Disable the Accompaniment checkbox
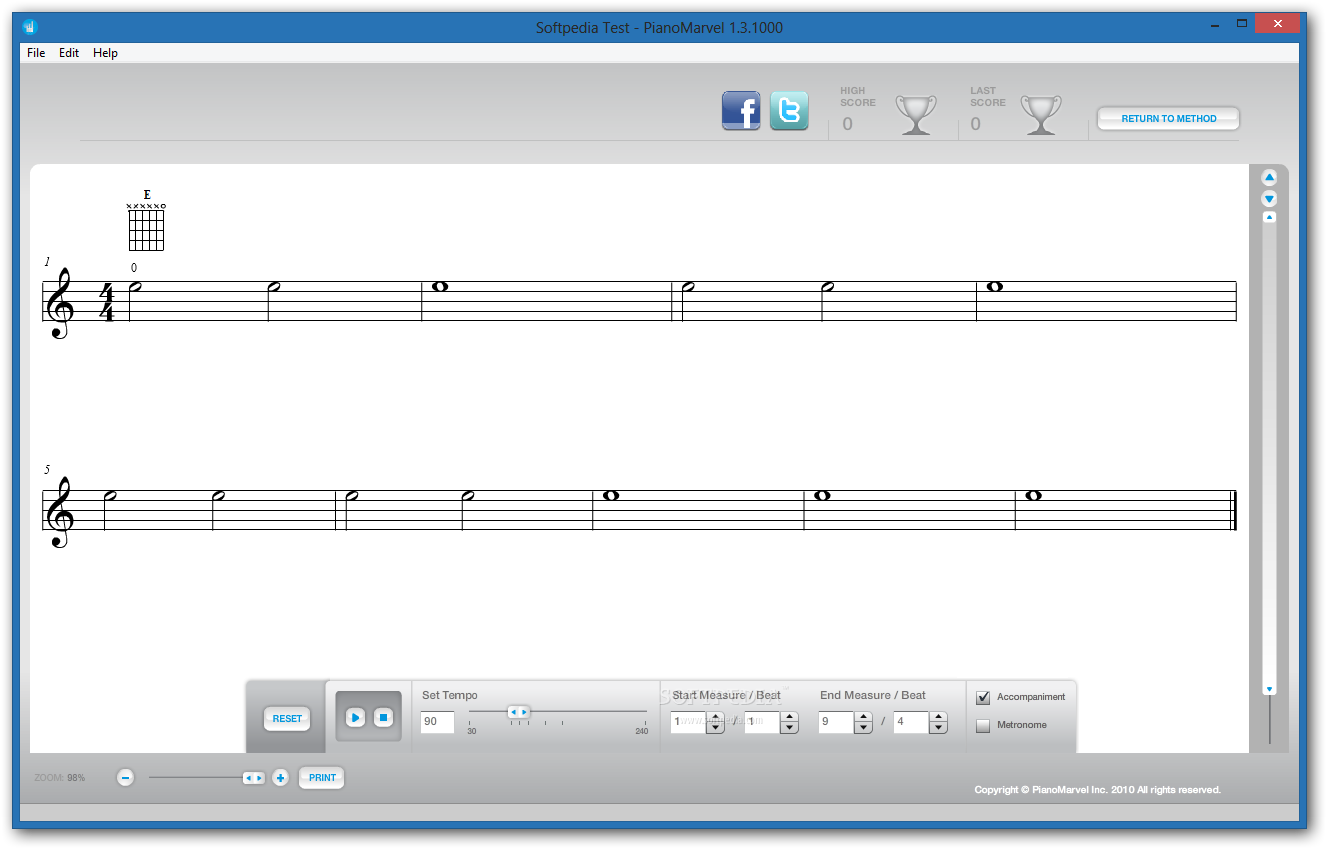1327x849 pixels. pyautogui.click(x=983, y=697)
